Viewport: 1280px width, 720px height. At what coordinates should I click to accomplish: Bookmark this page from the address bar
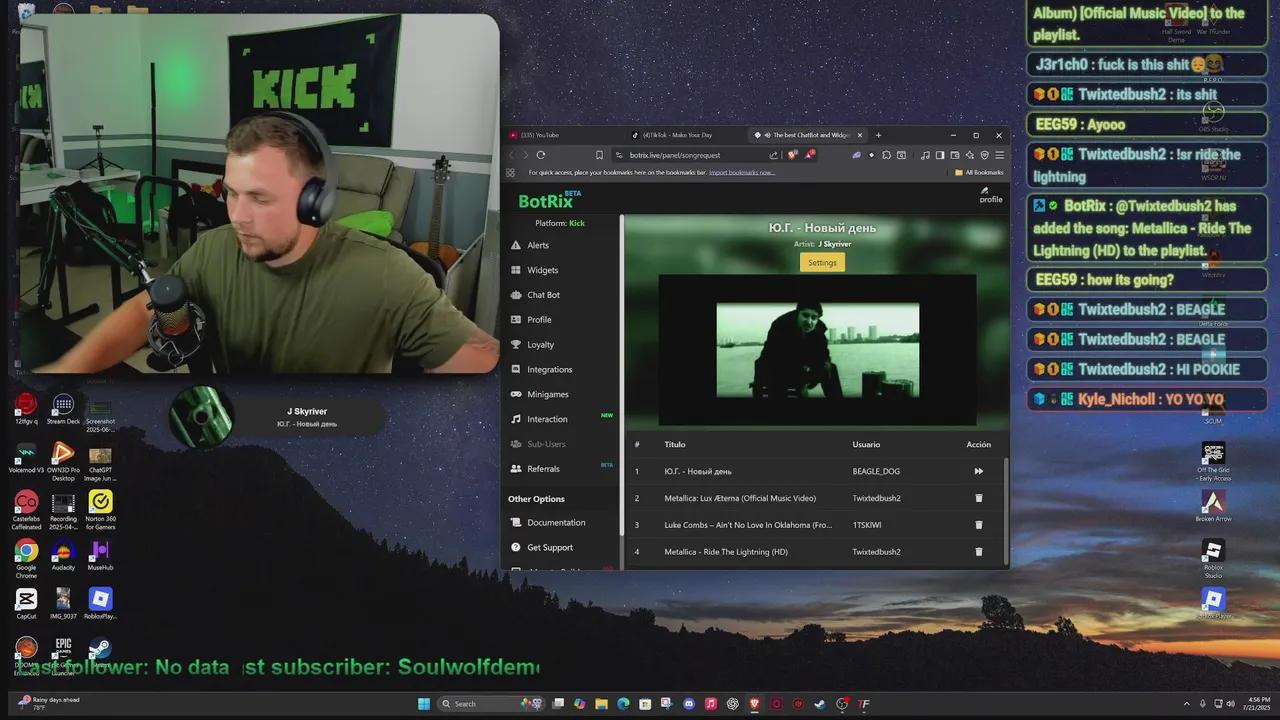[599, 155]
